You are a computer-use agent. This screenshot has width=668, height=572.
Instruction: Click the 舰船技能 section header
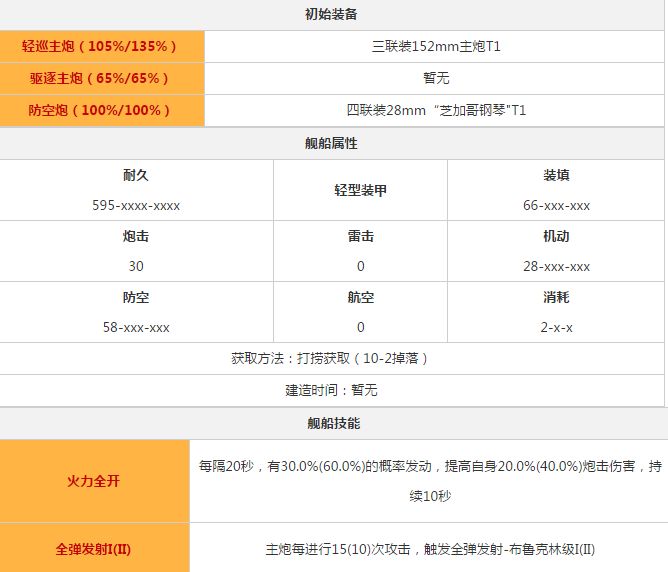(x=332, y=423)
